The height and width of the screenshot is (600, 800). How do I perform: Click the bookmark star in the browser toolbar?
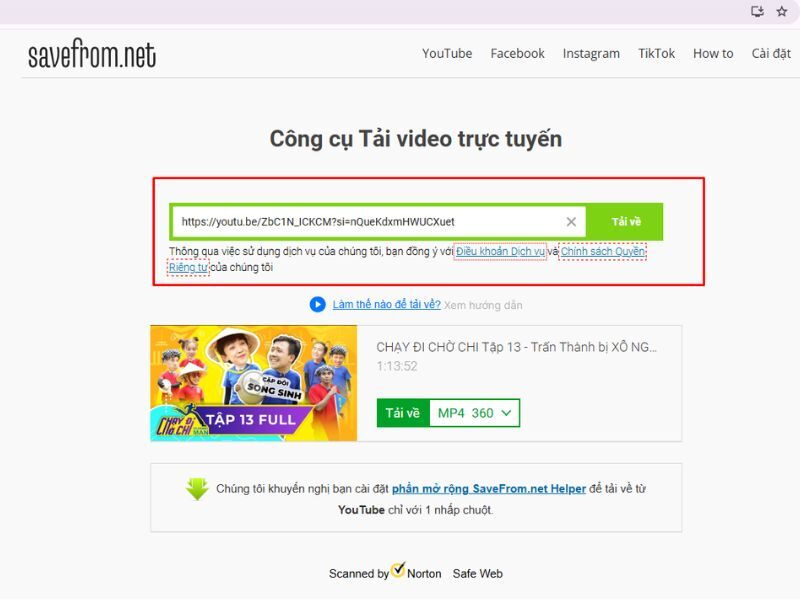pyautogui.click(x=784, y=12)
